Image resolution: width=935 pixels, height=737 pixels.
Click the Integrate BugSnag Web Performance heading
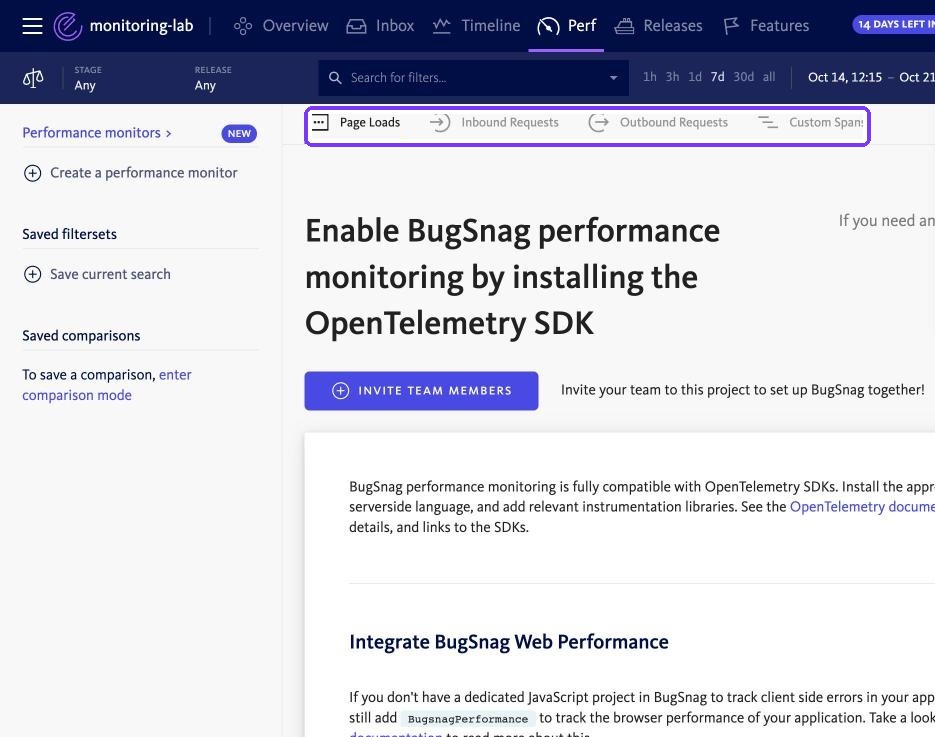click(x=509, y=642)
